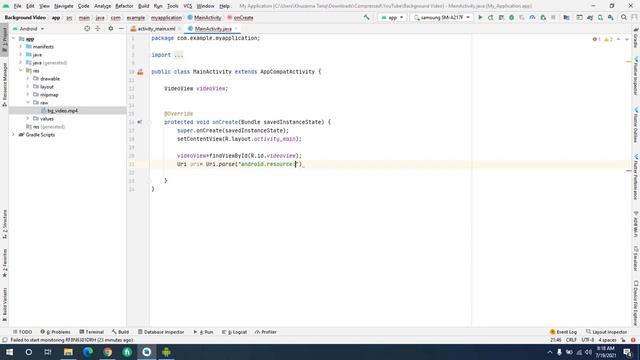This screenshot has width=640, height=360.
Task: Collapse the raw folder
Action: tap(28, 102)
